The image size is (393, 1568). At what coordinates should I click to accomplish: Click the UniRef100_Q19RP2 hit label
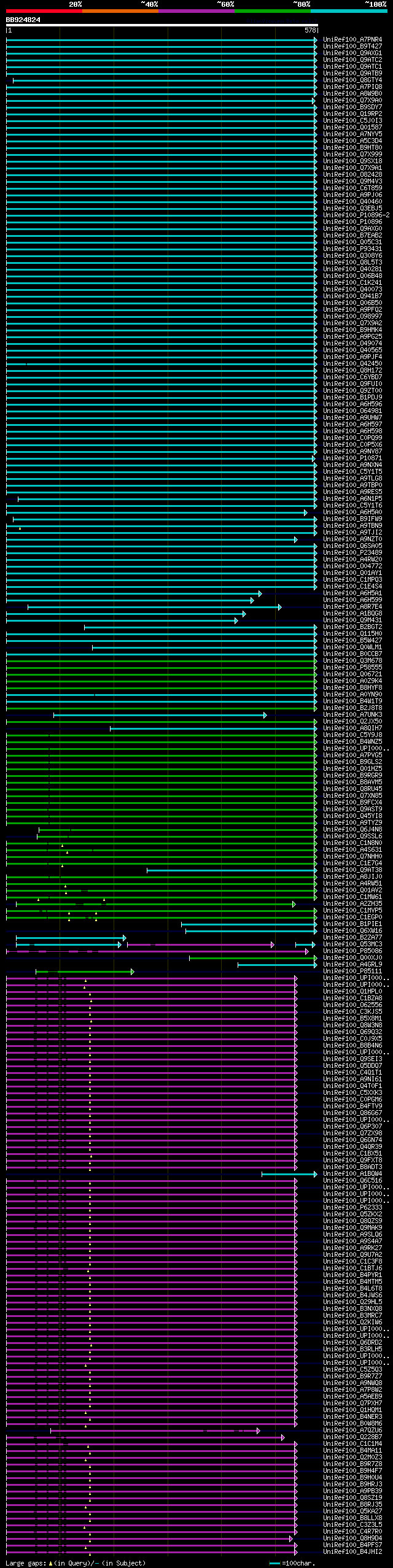click(x=352, y=114)
